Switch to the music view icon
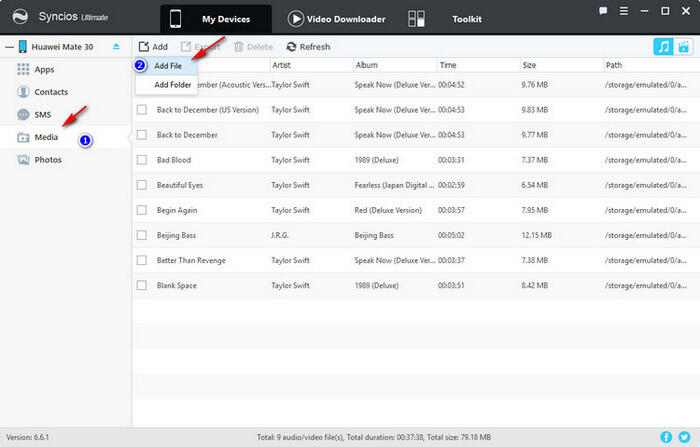This screenshot has height=447, width=700. point(663,46)
